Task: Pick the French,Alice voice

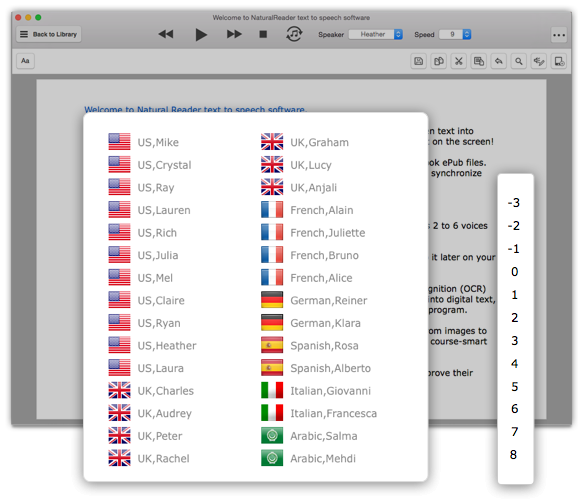Action: tap(307, 278)
